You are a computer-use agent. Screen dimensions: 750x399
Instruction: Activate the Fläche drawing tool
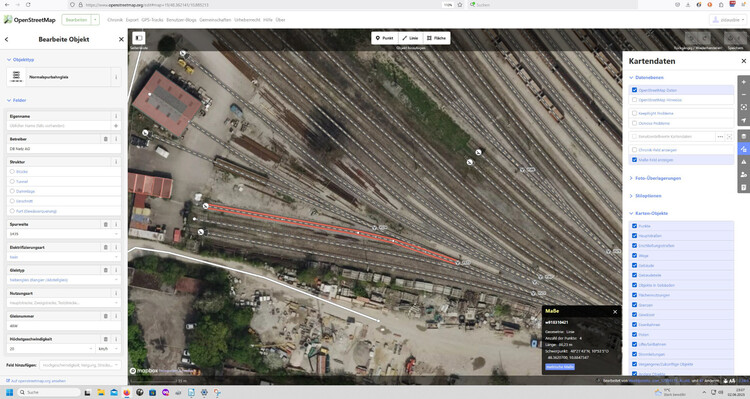pyautogui.click(x=436, y=38)
